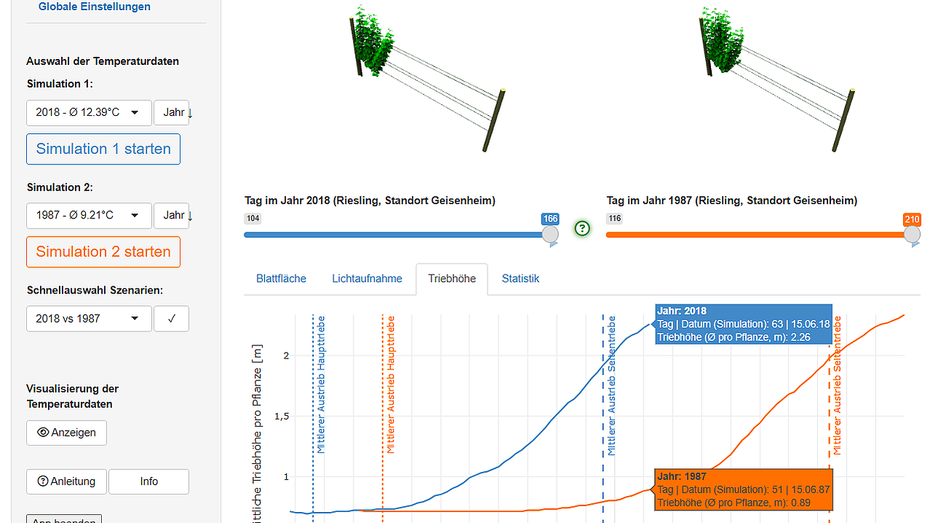Click the orange 1987 tooltip in chart

[x=744, y=489]
